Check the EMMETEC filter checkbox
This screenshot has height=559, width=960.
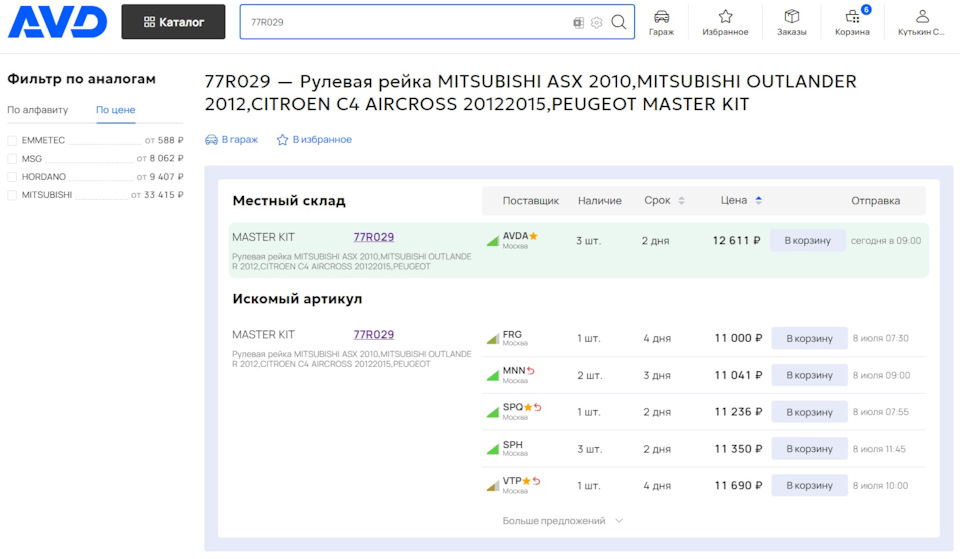[12, 141]
